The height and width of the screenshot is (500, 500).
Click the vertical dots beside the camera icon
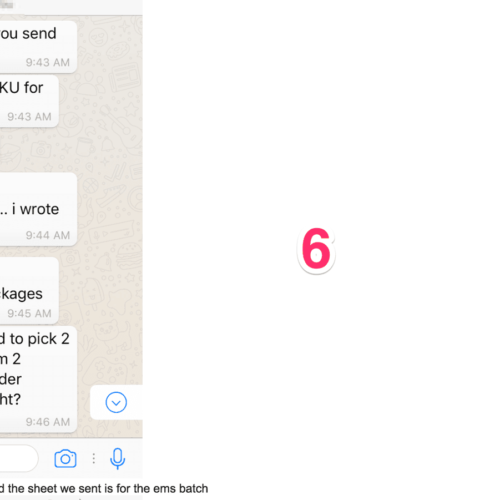[94, 458]
